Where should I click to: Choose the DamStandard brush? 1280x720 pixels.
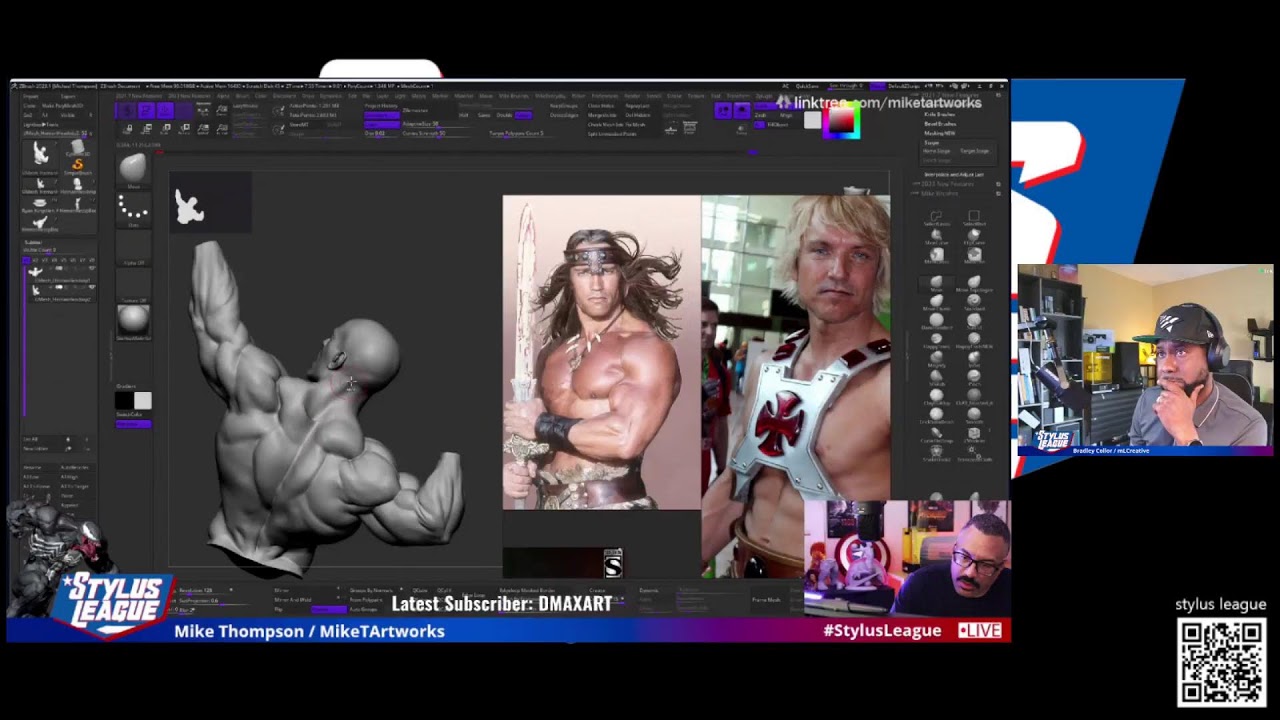tap(936, 322)
